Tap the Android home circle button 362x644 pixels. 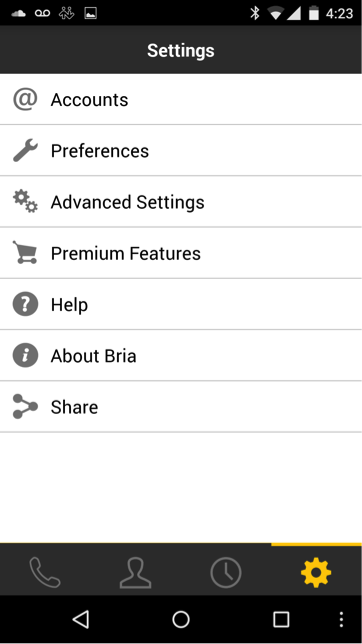181,619
